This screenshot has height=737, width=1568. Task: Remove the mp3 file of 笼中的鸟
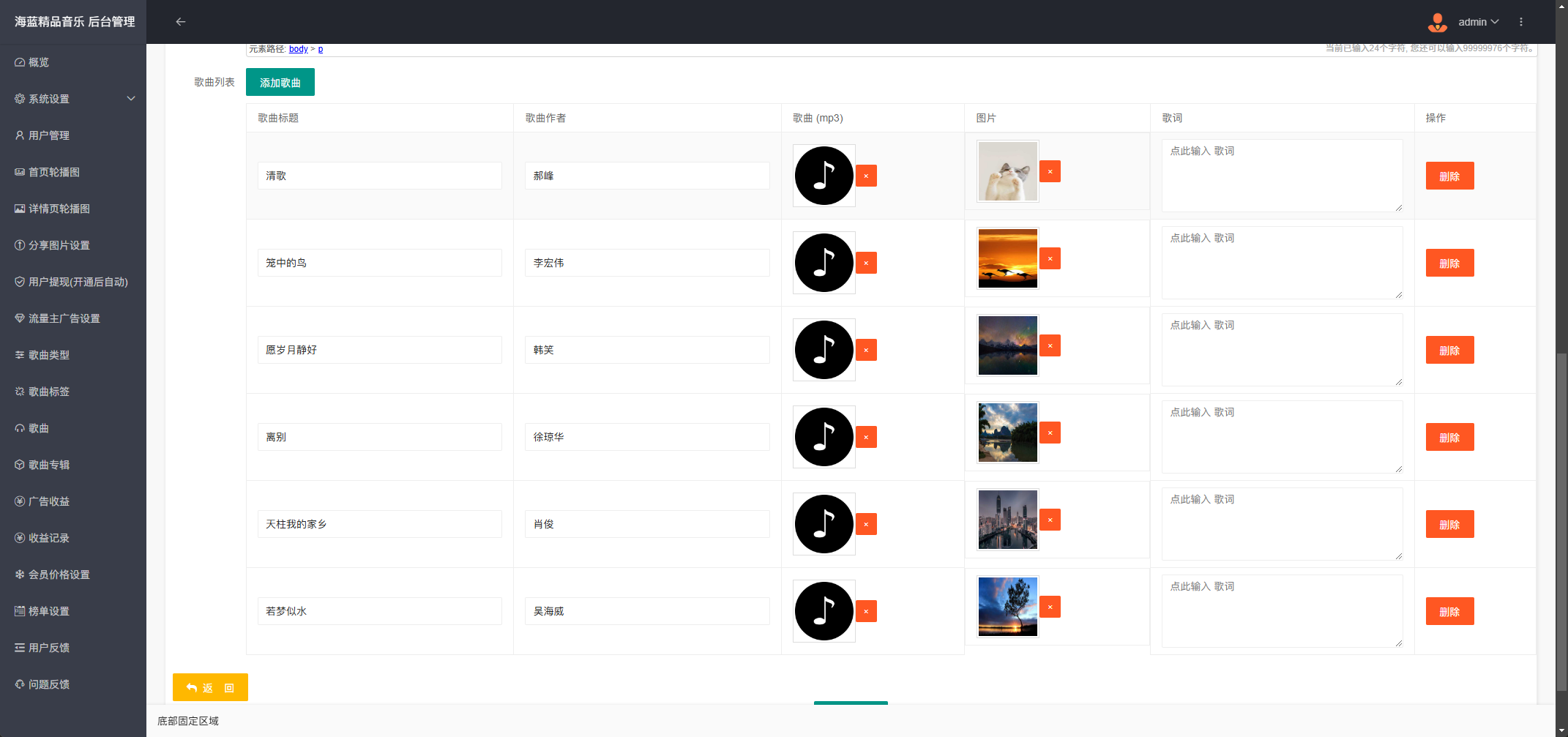click(x=866, y=263)
